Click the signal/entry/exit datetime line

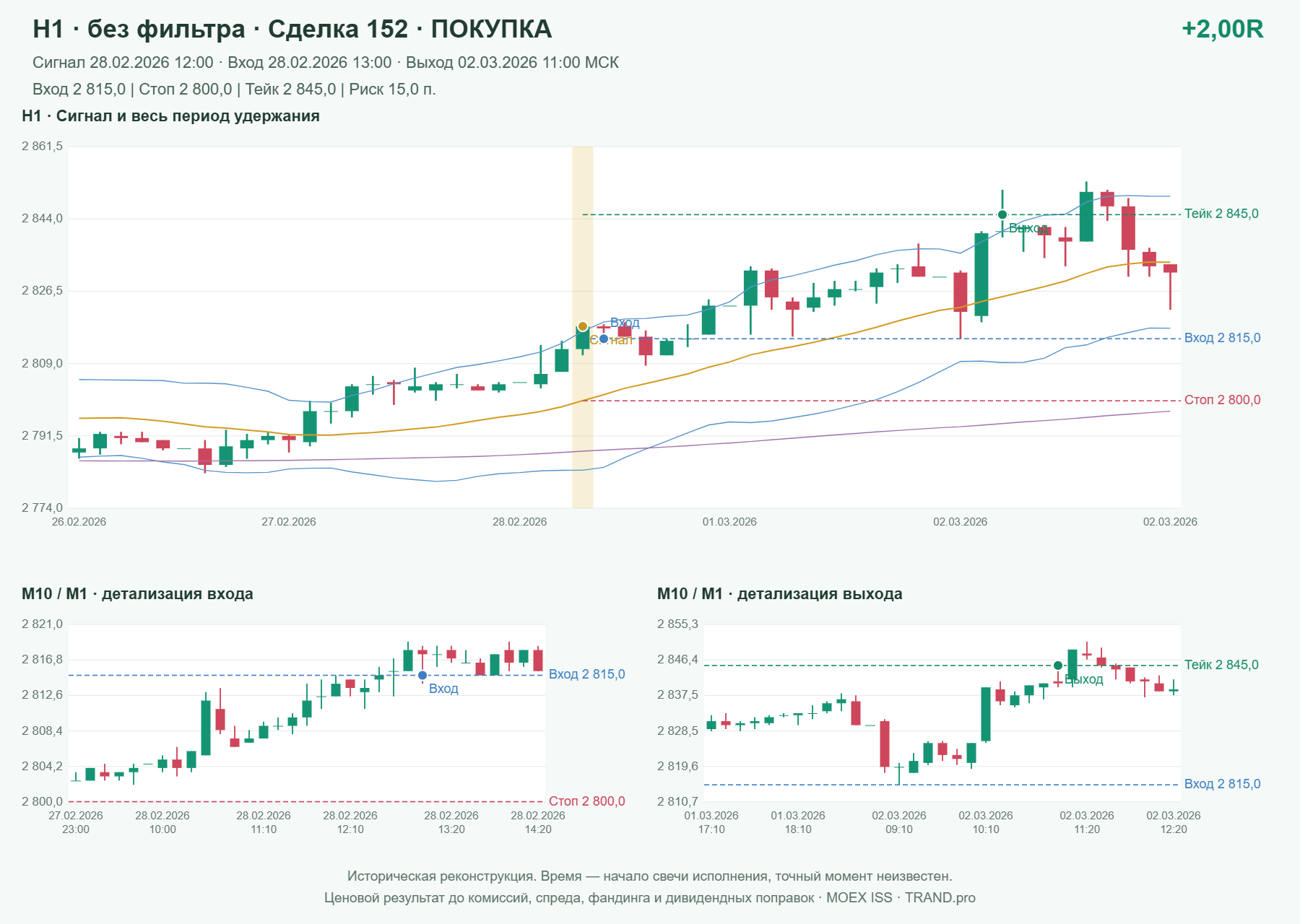326,63
